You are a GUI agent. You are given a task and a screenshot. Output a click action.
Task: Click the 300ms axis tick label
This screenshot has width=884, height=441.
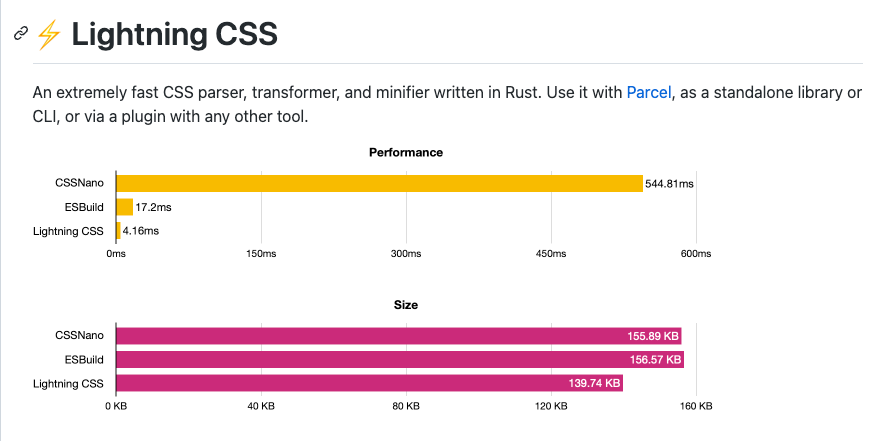[406, 254]
